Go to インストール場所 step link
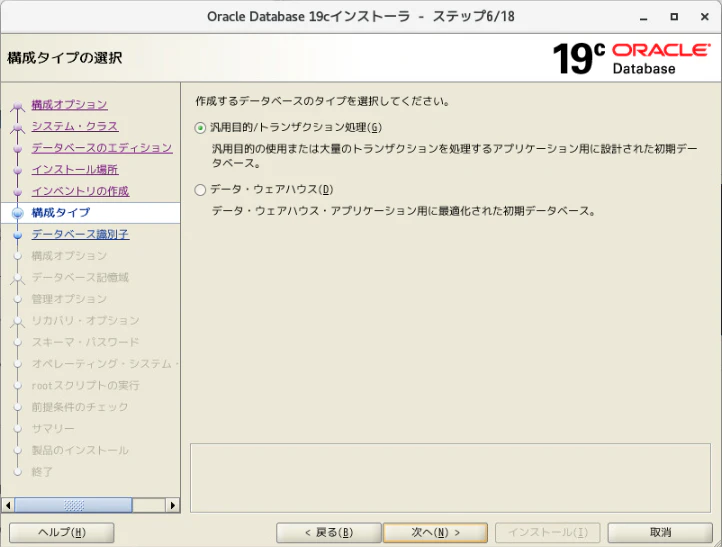 pyautogui.click(x=75, y=169)
